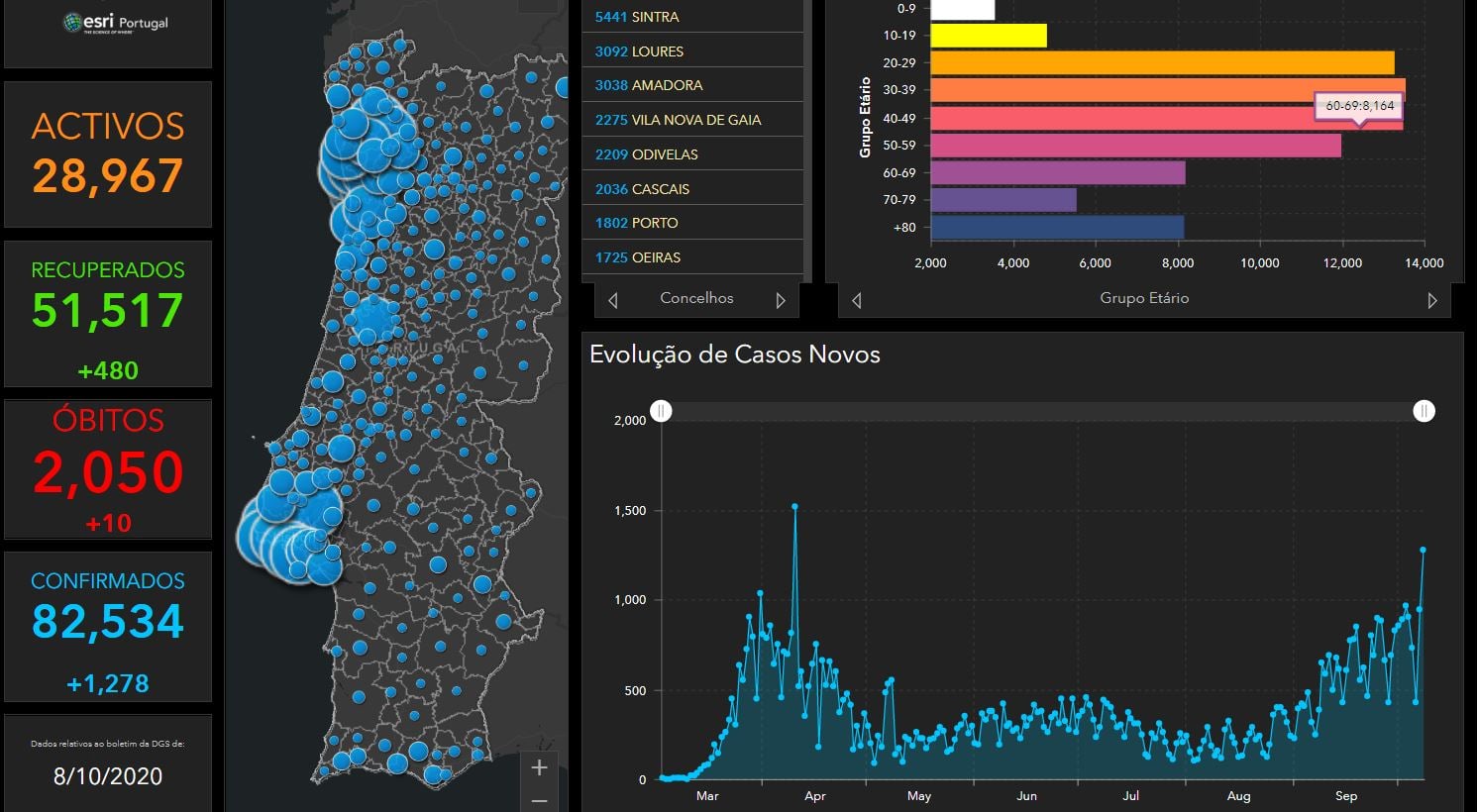Click the Confirmados 82,534 indicator card
Screen dimensions: 1478x812
coord(108,627)
